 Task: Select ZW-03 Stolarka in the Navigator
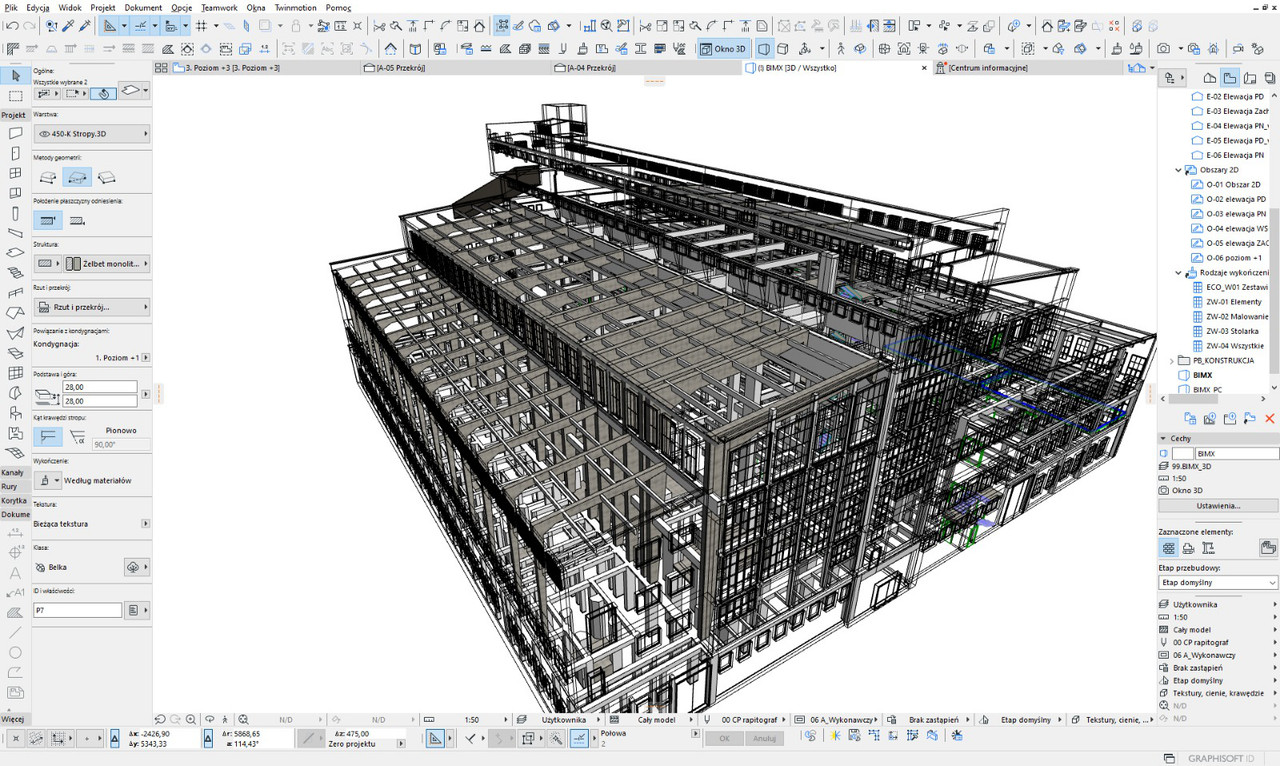[1231, 331]
